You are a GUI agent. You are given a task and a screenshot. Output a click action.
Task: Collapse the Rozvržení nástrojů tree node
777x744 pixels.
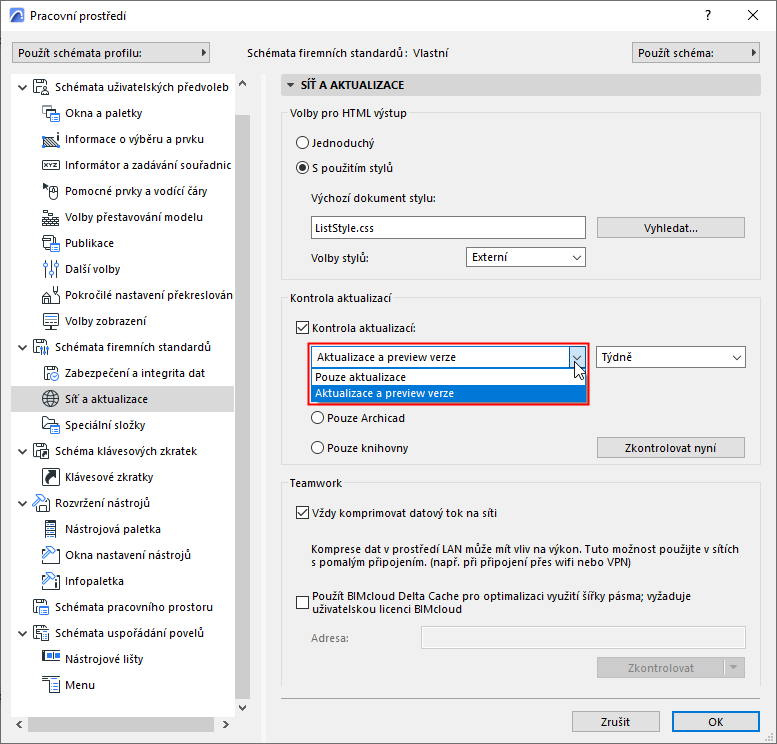point(22,504)
